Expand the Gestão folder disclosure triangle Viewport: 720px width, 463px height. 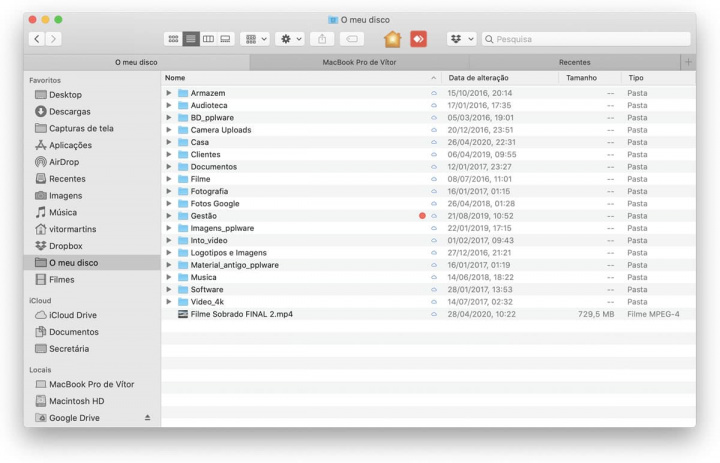169,216
